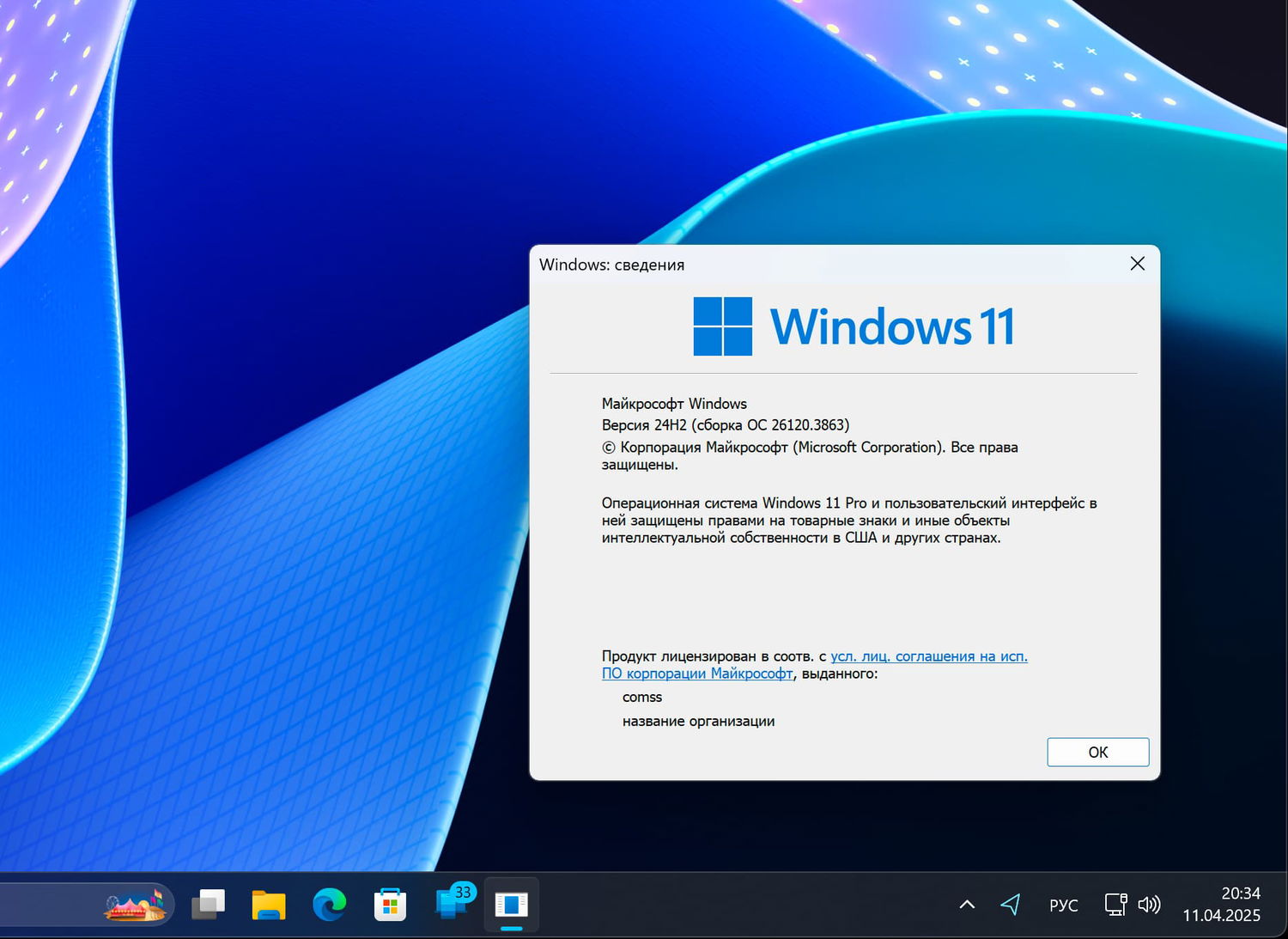Launch File Explorer from the taskbar
The image size is (1288, 939).
point(268,905)
